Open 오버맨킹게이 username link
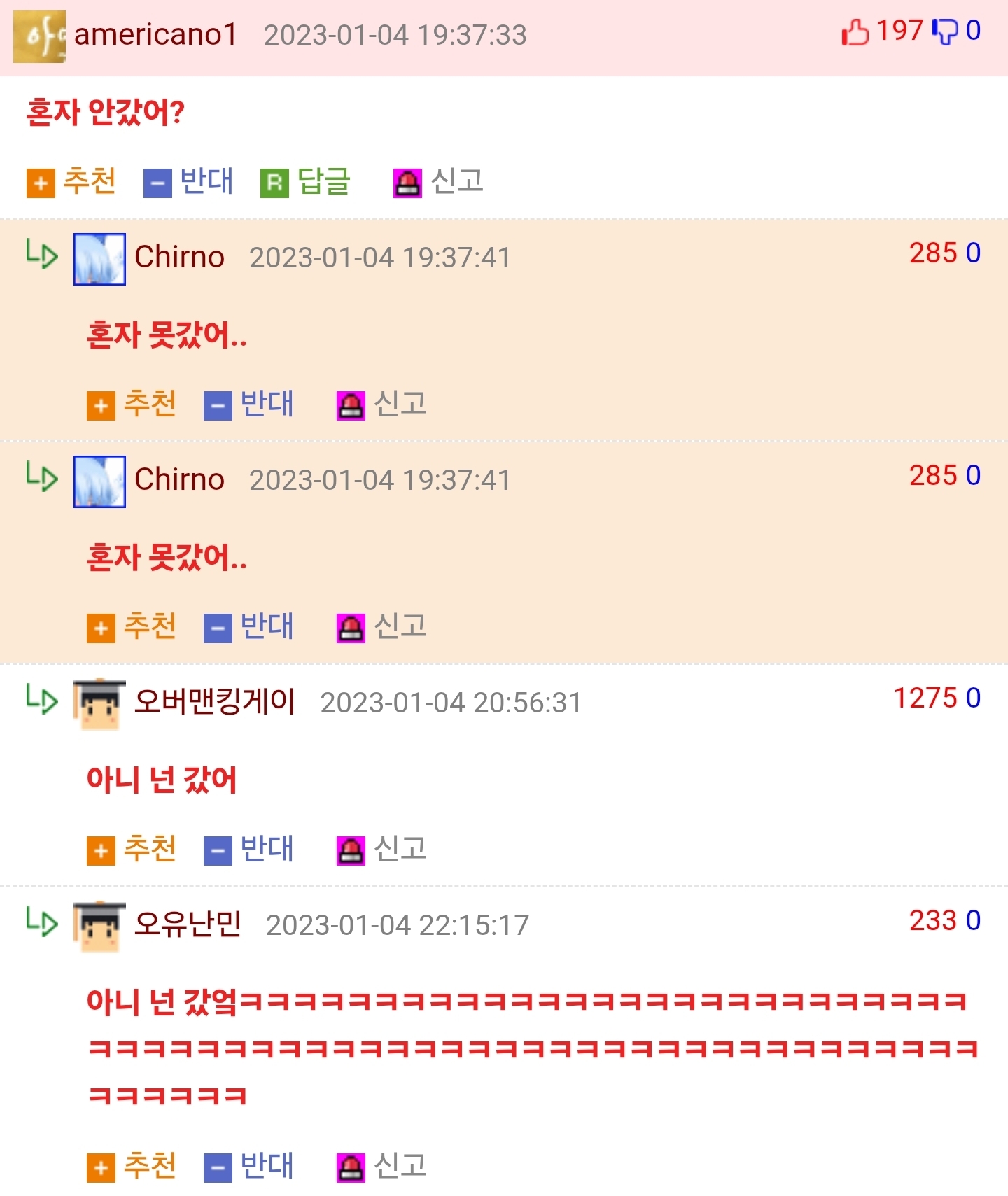This screenshot has height=1196, width=1008. 215,702
